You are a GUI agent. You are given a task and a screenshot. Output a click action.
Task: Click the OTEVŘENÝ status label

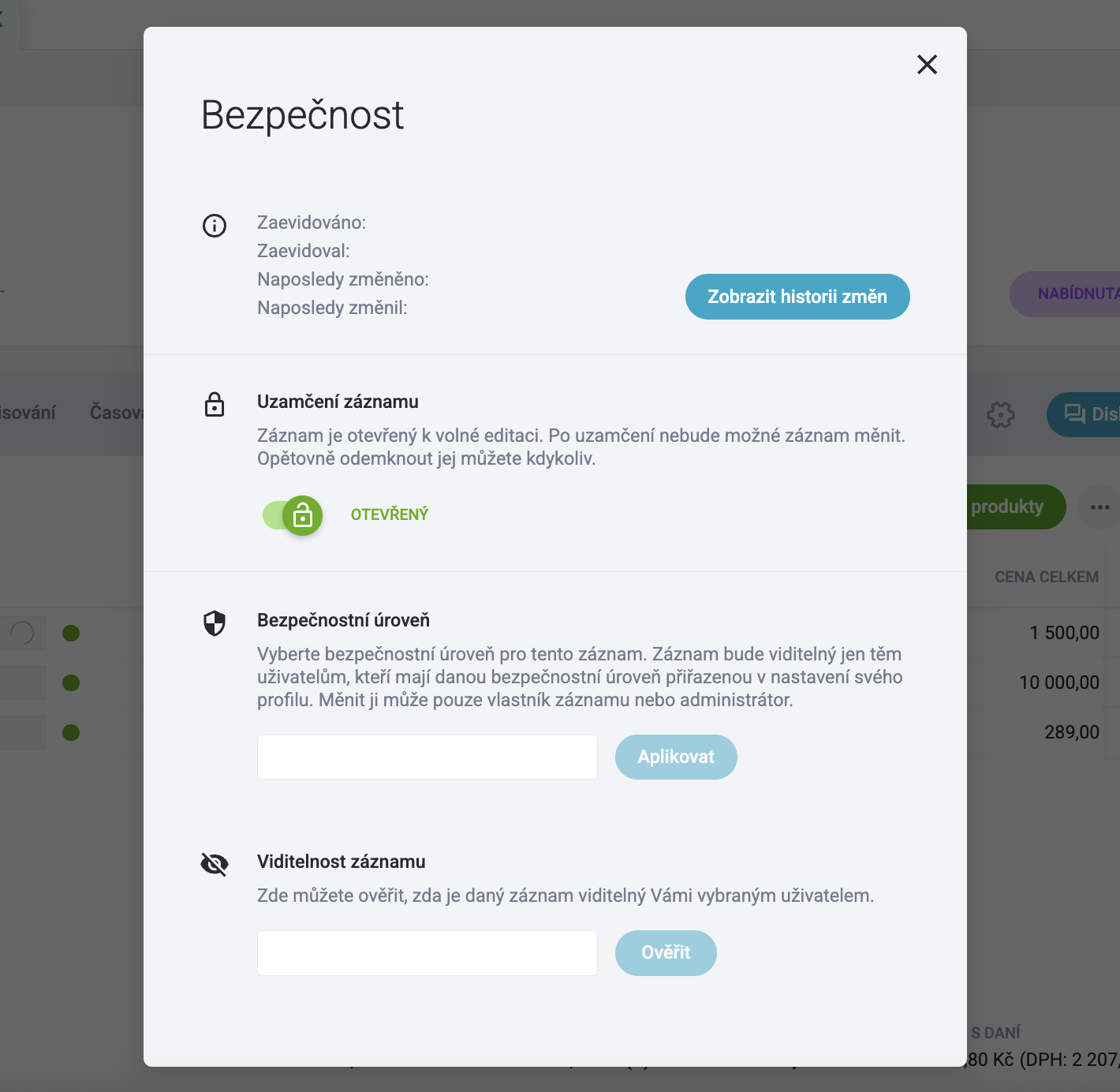pyautogui.click(x=390, y=514)
